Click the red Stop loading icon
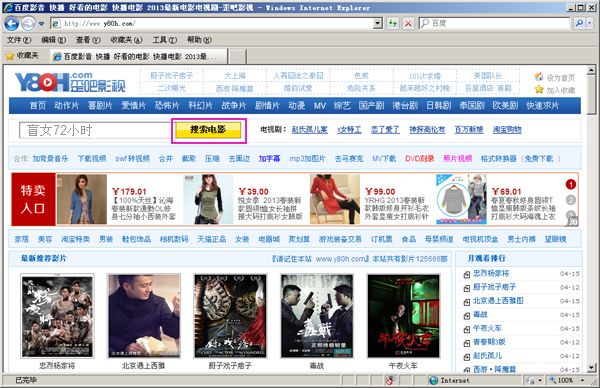 tap(408, 23)
